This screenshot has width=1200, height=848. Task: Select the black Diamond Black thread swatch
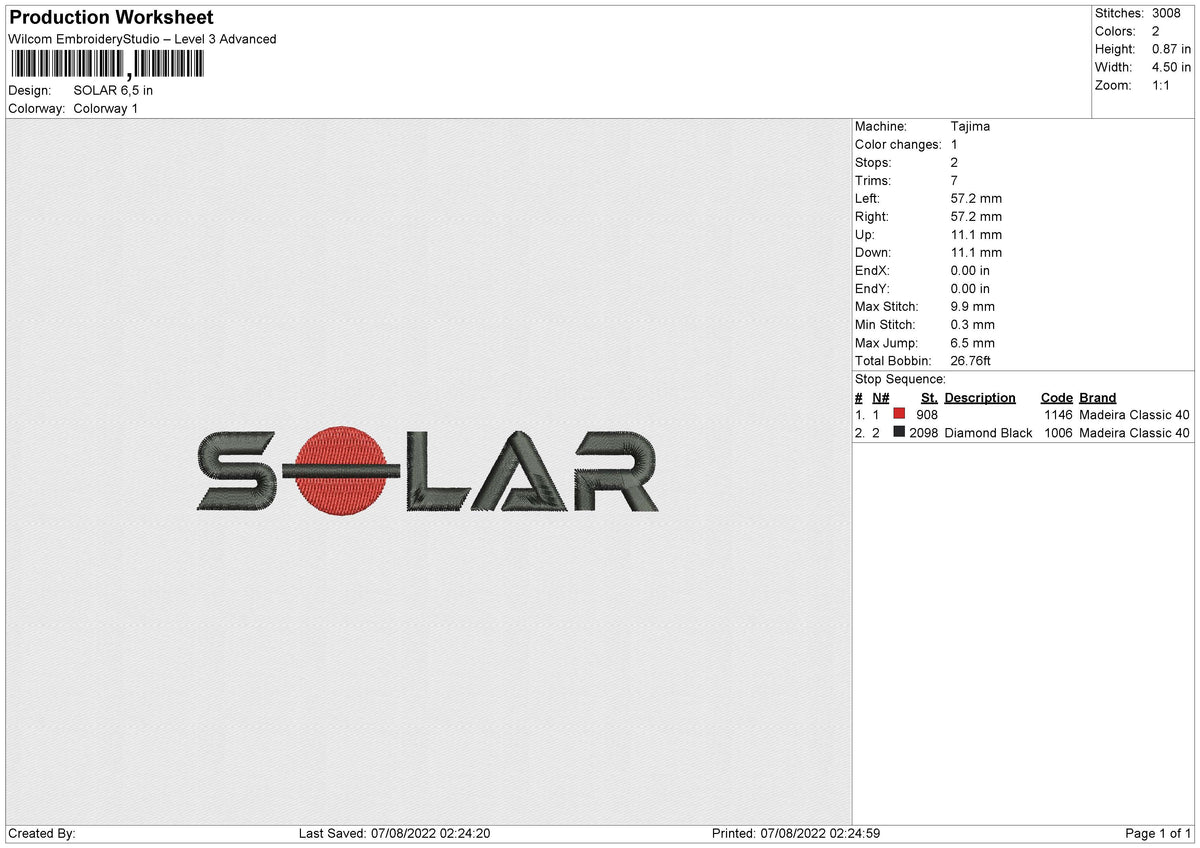[898, 432]
